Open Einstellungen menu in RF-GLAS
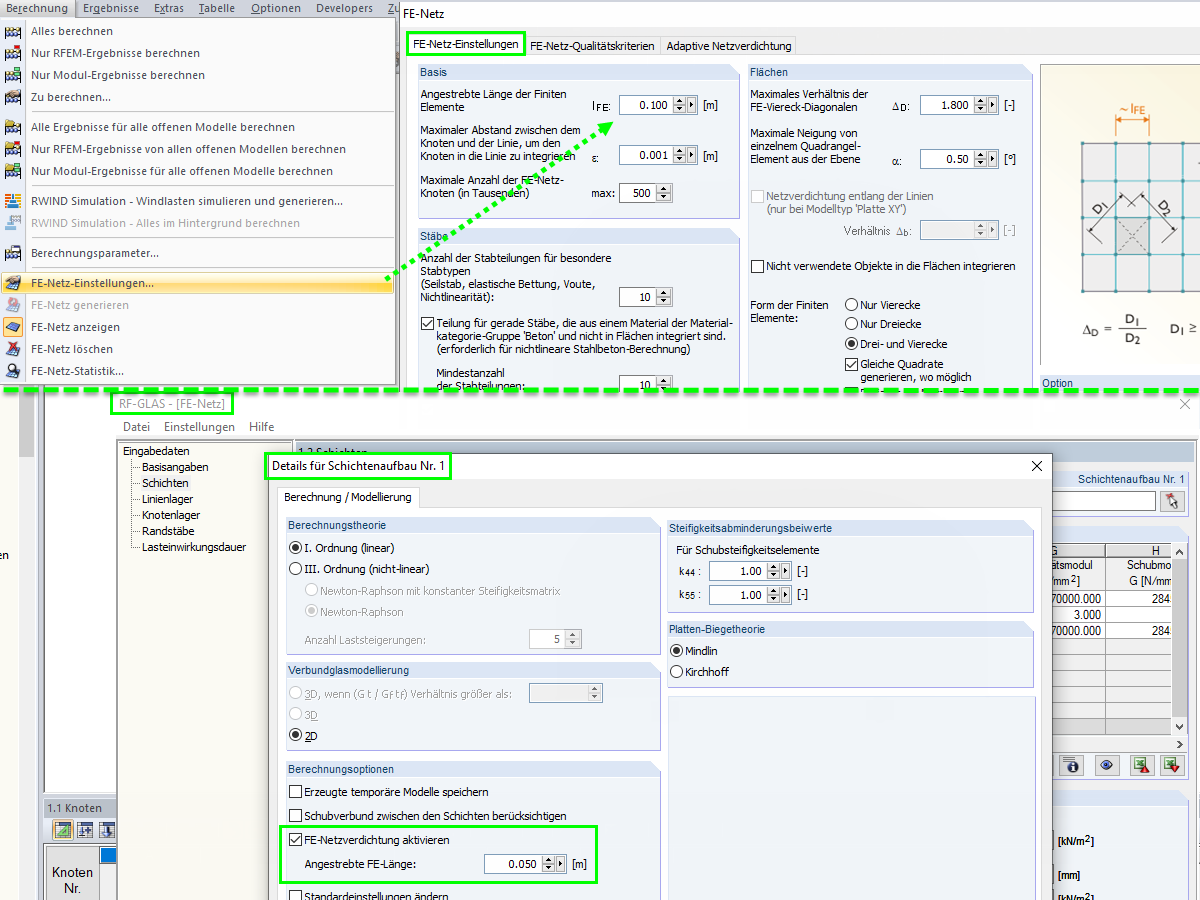The height and width of the screenshot is (900, 1200). click(200, 427)
